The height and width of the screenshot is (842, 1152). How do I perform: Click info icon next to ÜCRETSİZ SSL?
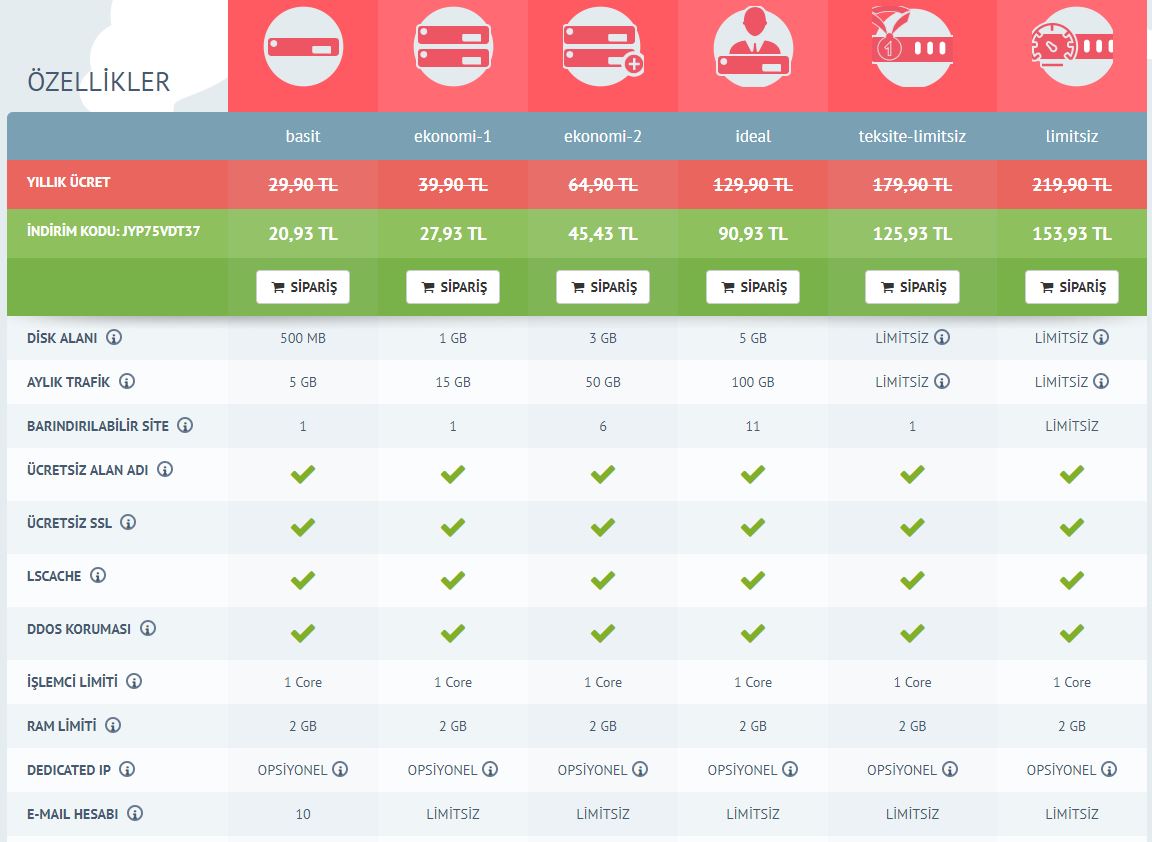[128, 522]
